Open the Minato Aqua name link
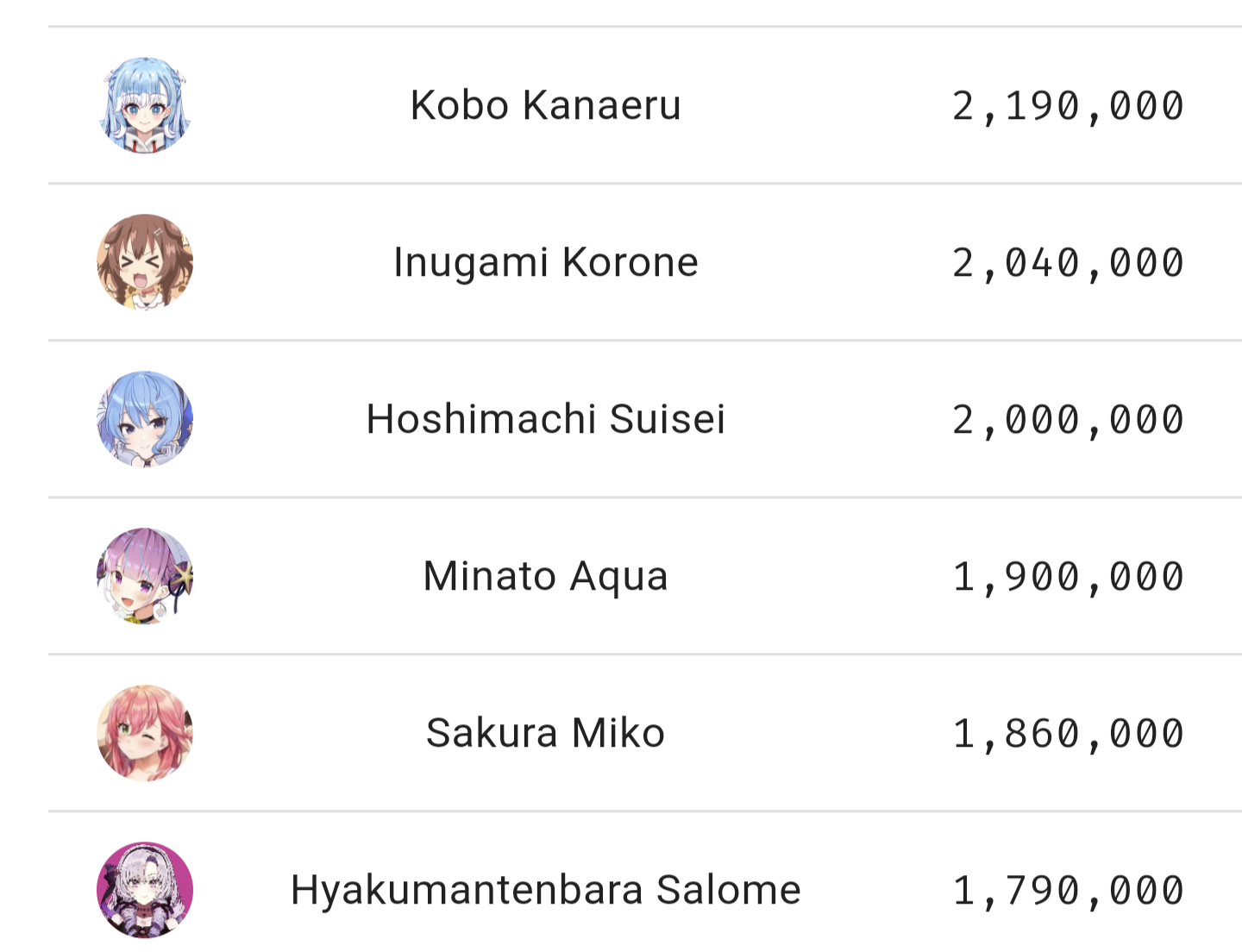This screenshot has width=1242, height=952. pos(546,576)
